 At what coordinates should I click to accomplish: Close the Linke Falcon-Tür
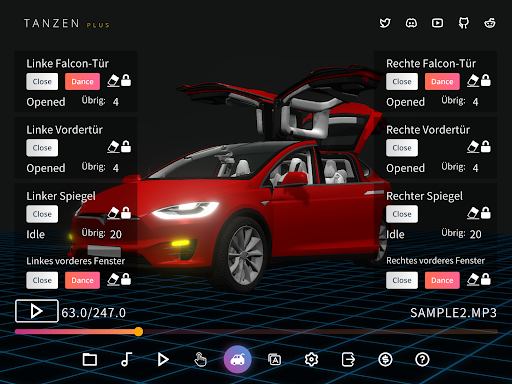pos(42,82)
